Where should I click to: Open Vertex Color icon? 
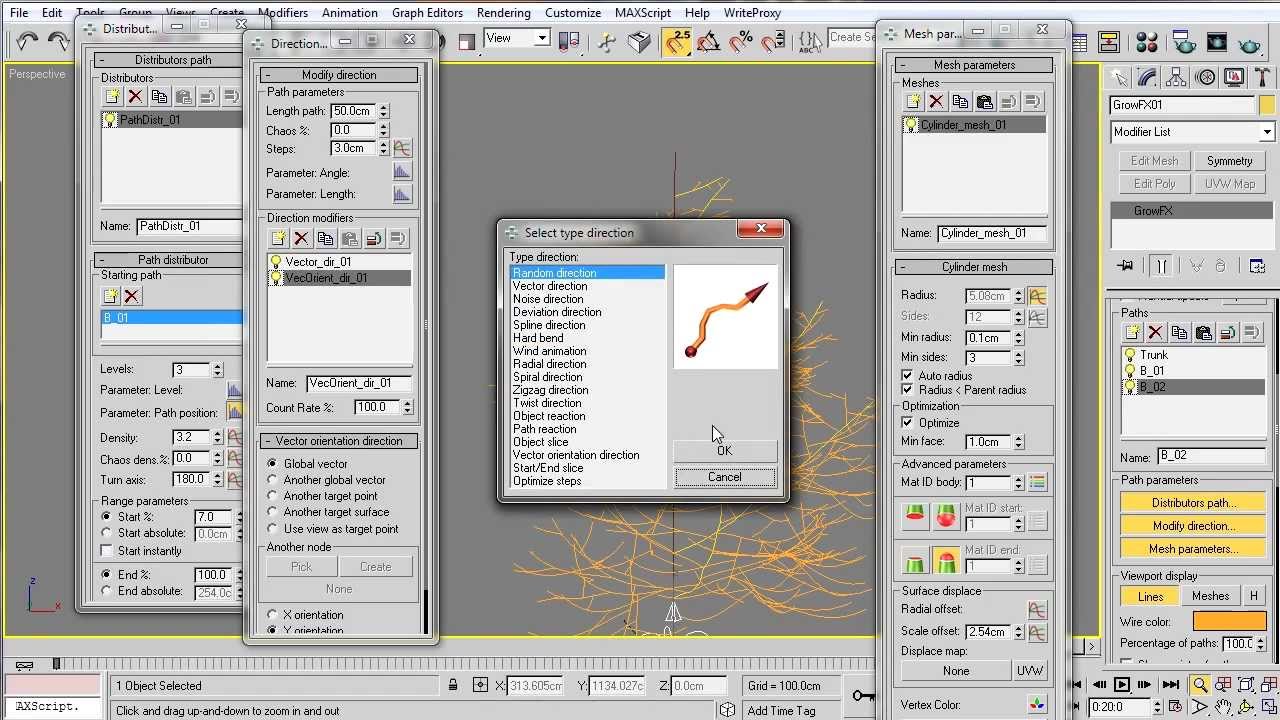[x=1037, y=705]
